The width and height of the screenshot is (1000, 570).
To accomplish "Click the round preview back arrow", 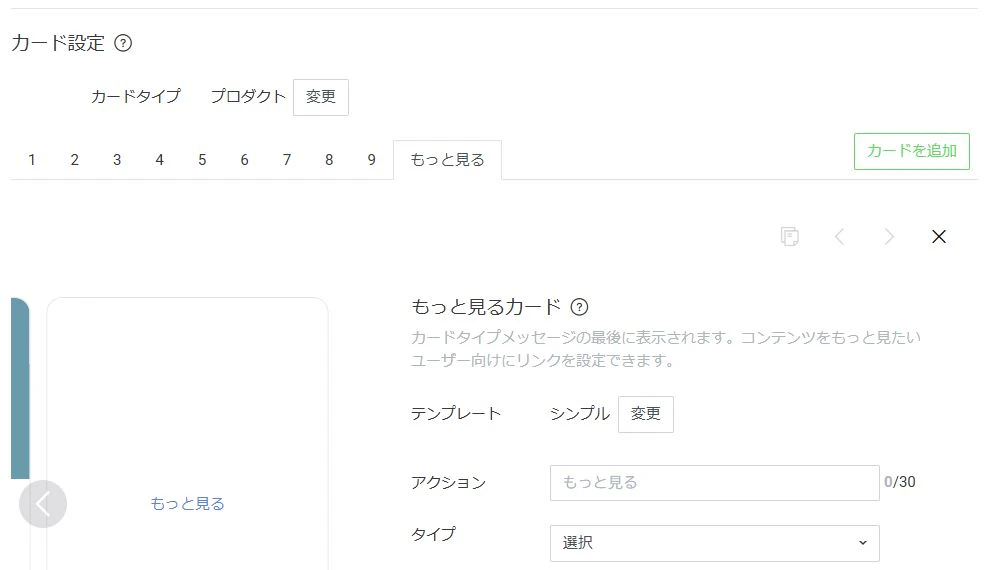I will [x=43, y=504].
